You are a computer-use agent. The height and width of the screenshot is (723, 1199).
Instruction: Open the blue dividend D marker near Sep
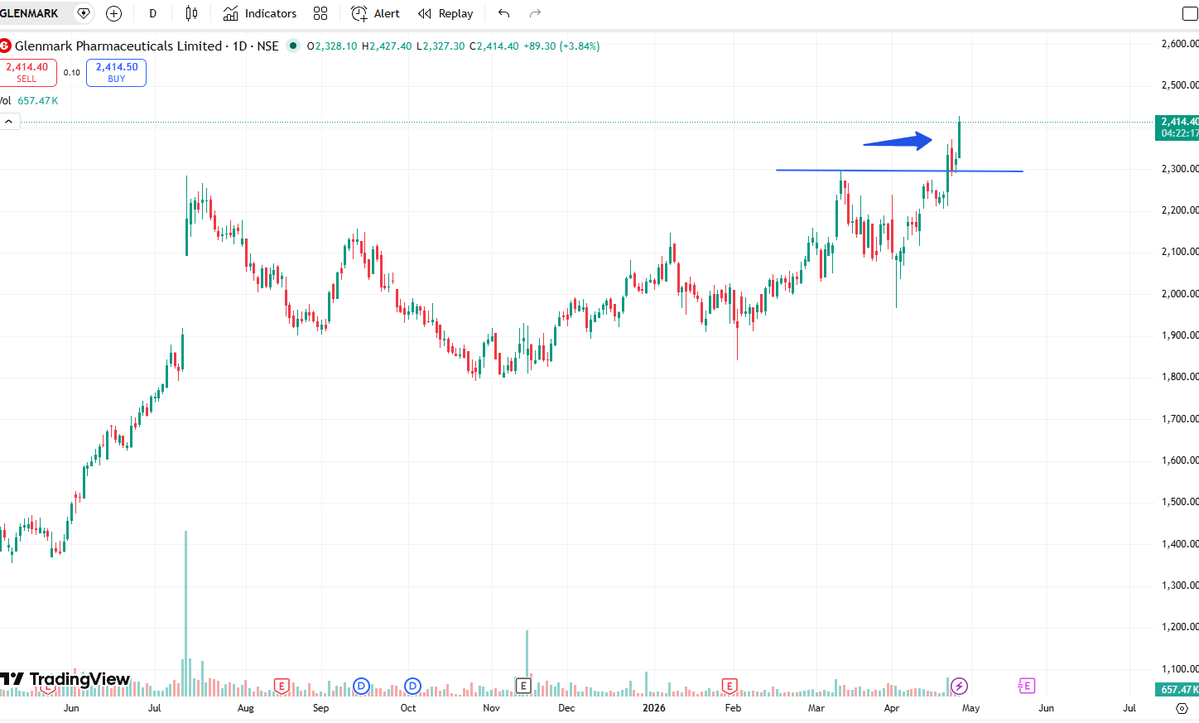tap(361, 686)
